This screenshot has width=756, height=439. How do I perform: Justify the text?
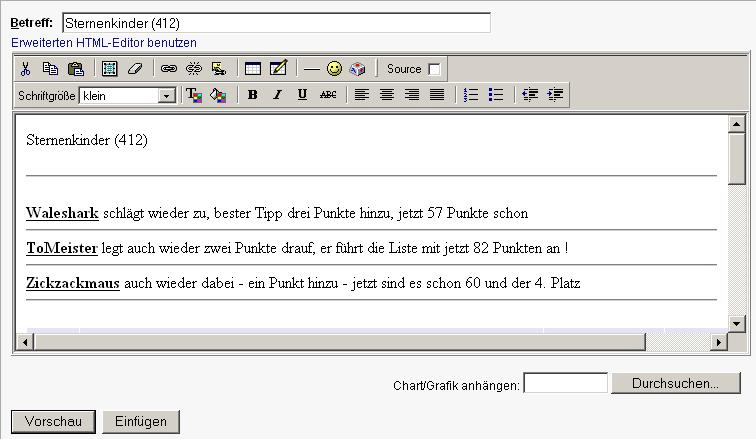437,95
